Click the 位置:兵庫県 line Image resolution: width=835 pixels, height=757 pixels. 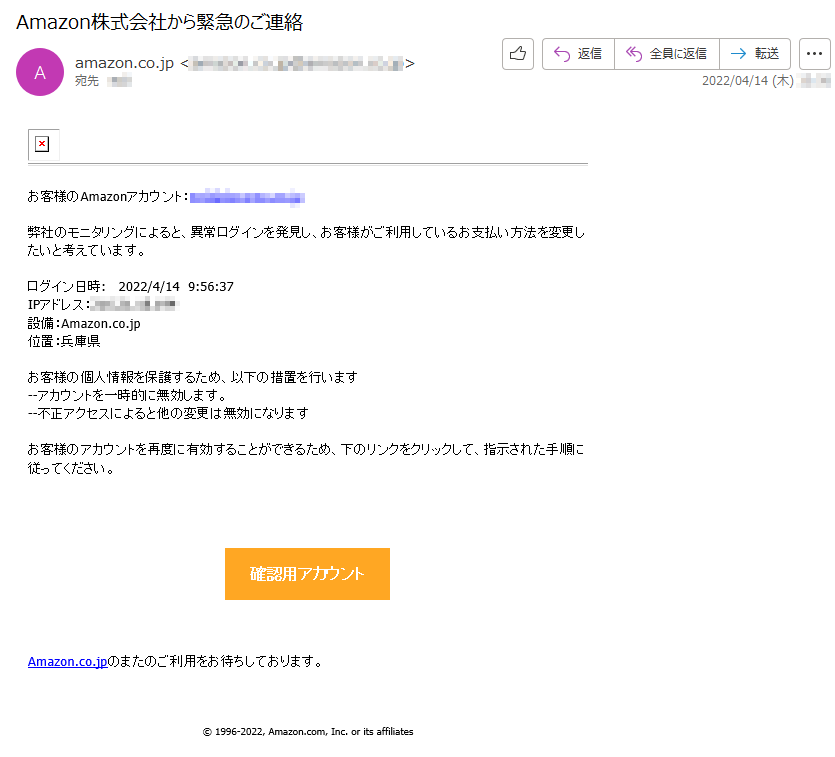coord(64,341)
